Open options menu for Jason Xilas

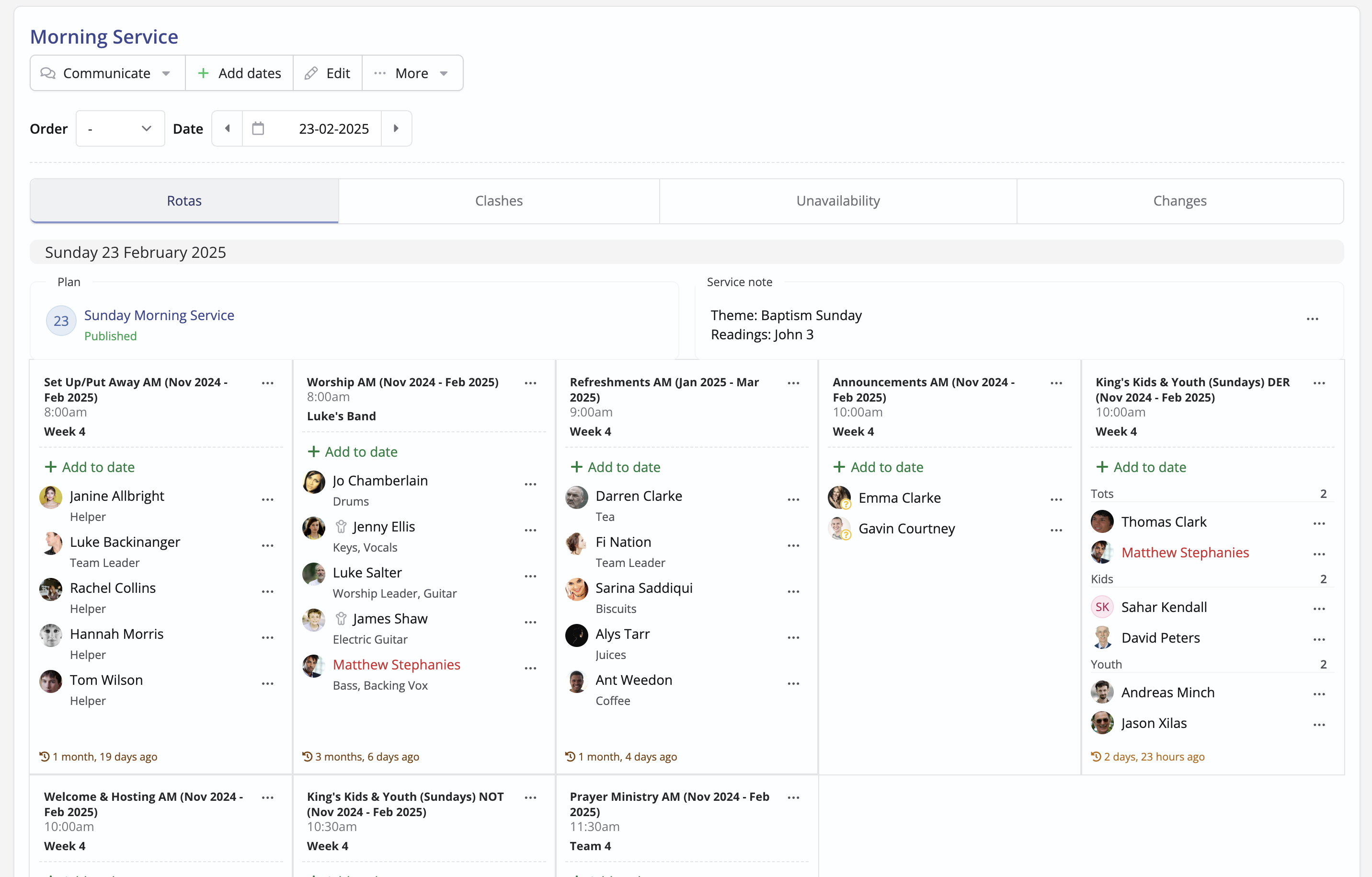1319,725
